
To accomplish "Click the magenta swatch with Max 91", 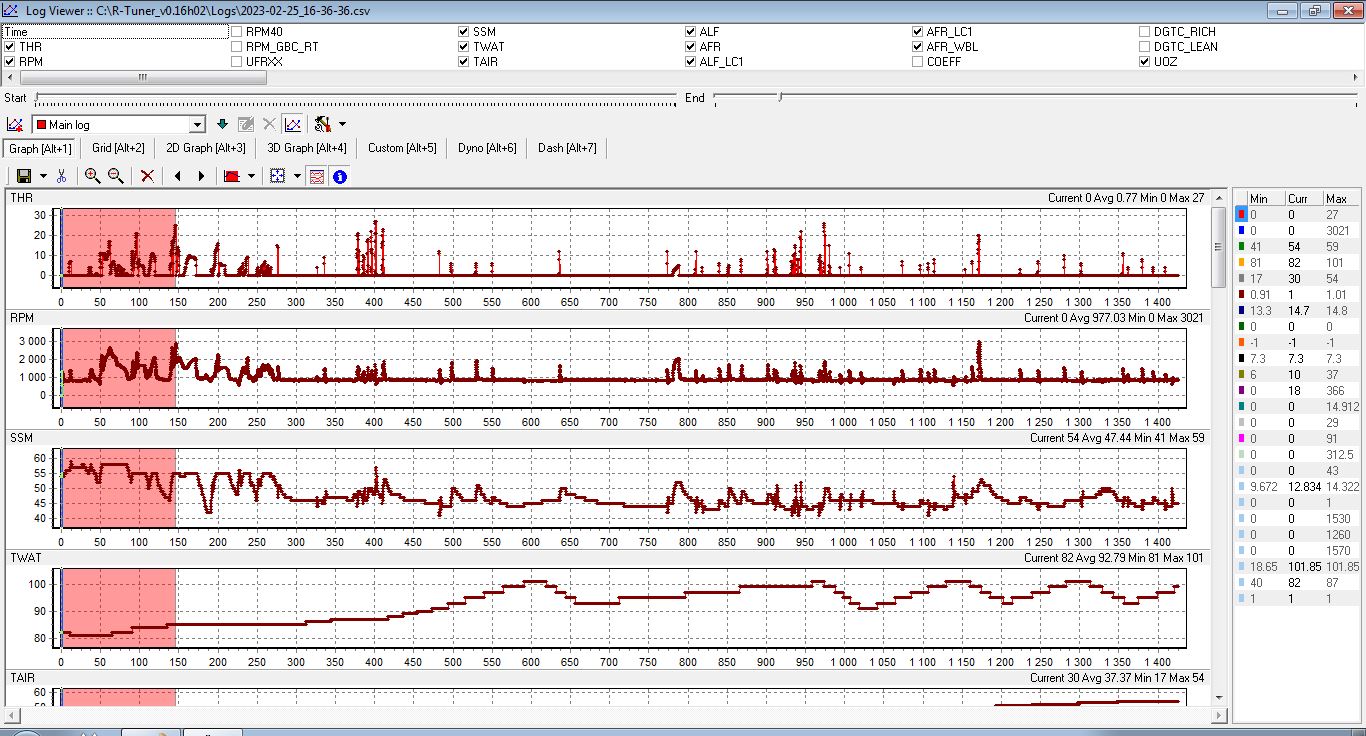I will pos(1241,438).
